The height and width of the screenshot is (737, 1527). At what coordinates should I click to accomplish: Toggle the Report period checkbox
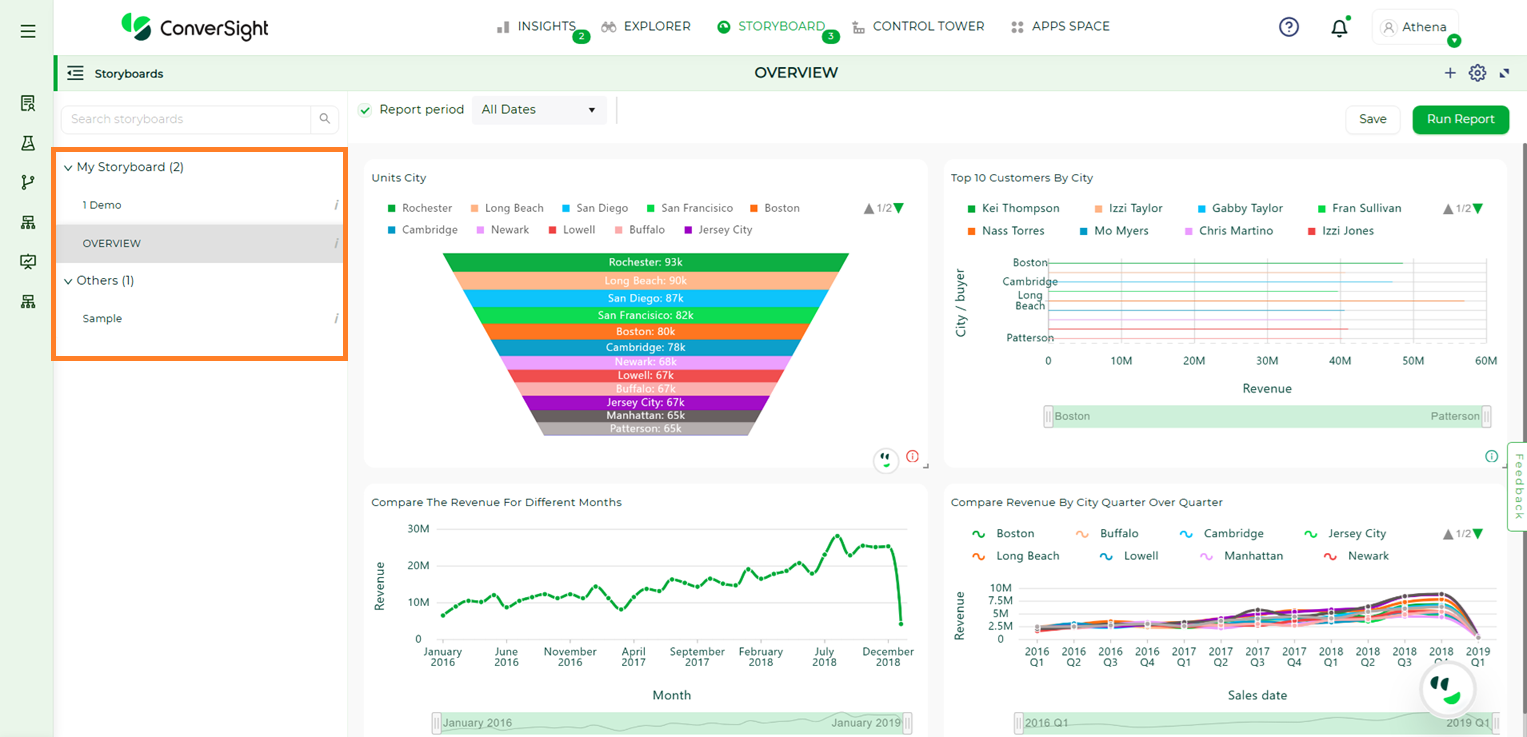pyautogui.click(x=365, y=110)
